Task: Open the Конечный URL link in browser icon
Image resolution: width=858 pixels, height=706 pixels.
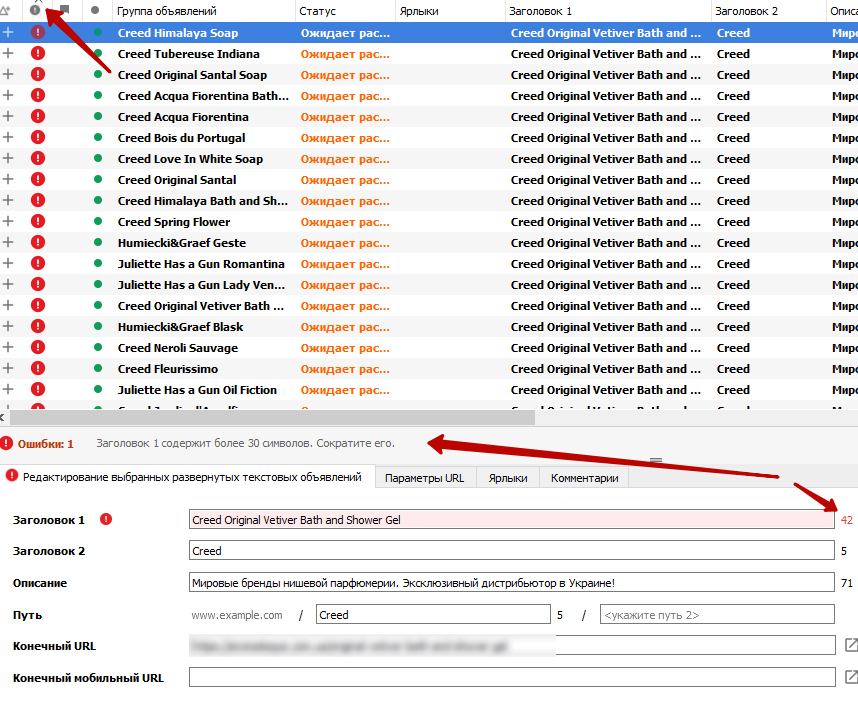Action: point(851,645)
